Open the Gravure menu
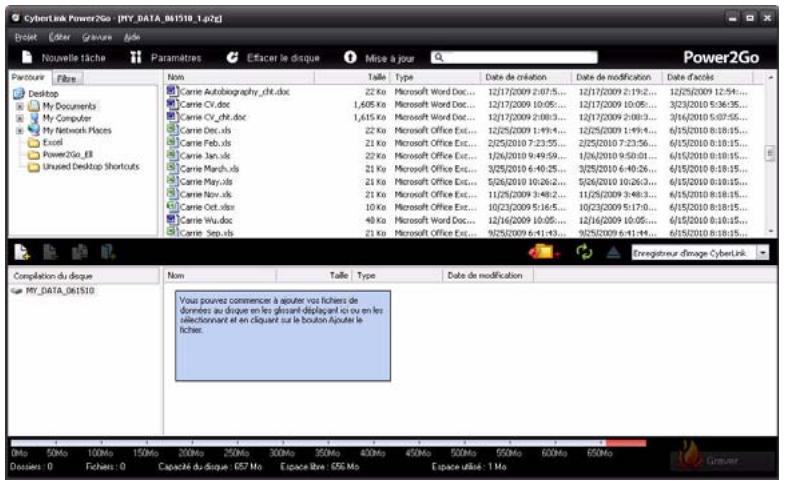 pos(97,37)
